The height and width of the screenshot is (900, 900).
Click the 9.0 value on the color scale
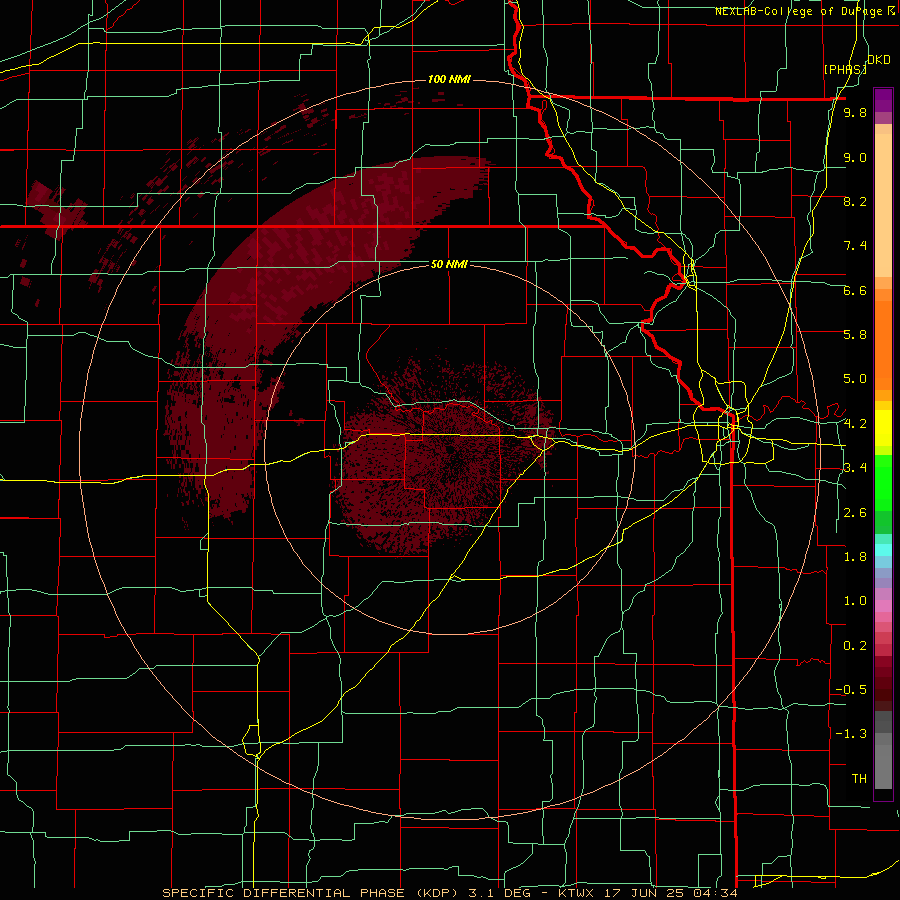(x=855, y=157)
